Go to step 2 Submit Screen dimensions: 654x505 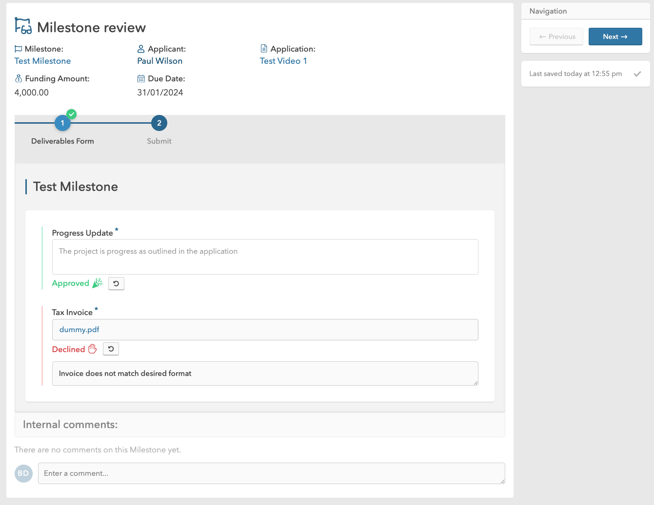(159, 124)
